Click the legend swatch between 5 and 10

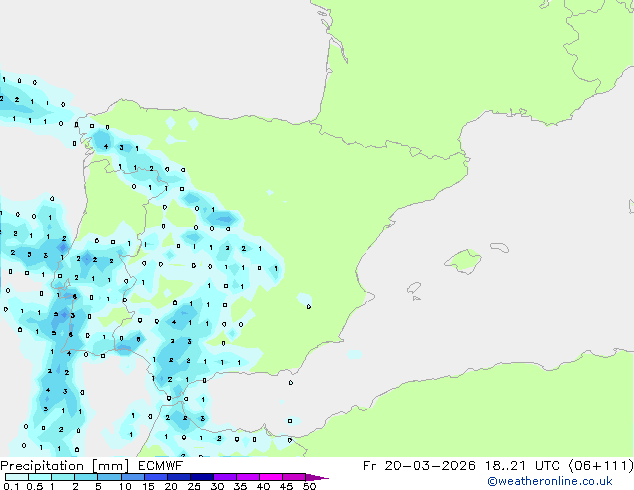tap(109, 477)
